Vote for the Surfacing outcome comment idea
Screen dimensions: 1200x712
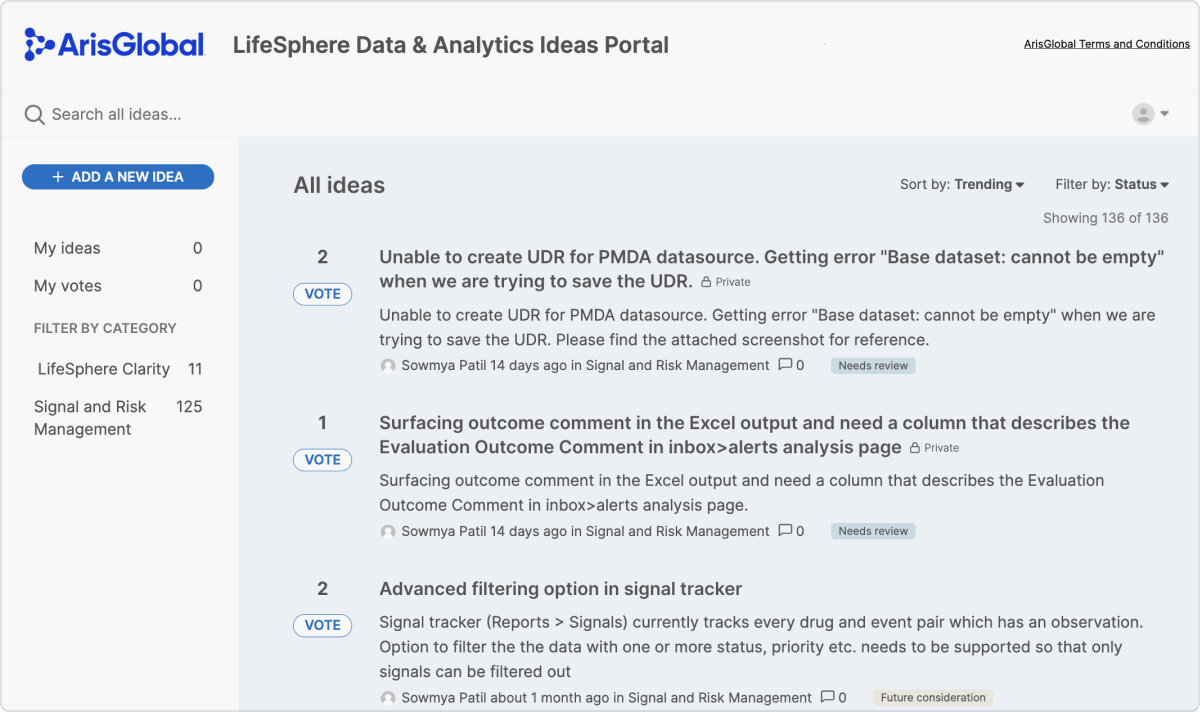pyautogui.click(x=322, y=460)
